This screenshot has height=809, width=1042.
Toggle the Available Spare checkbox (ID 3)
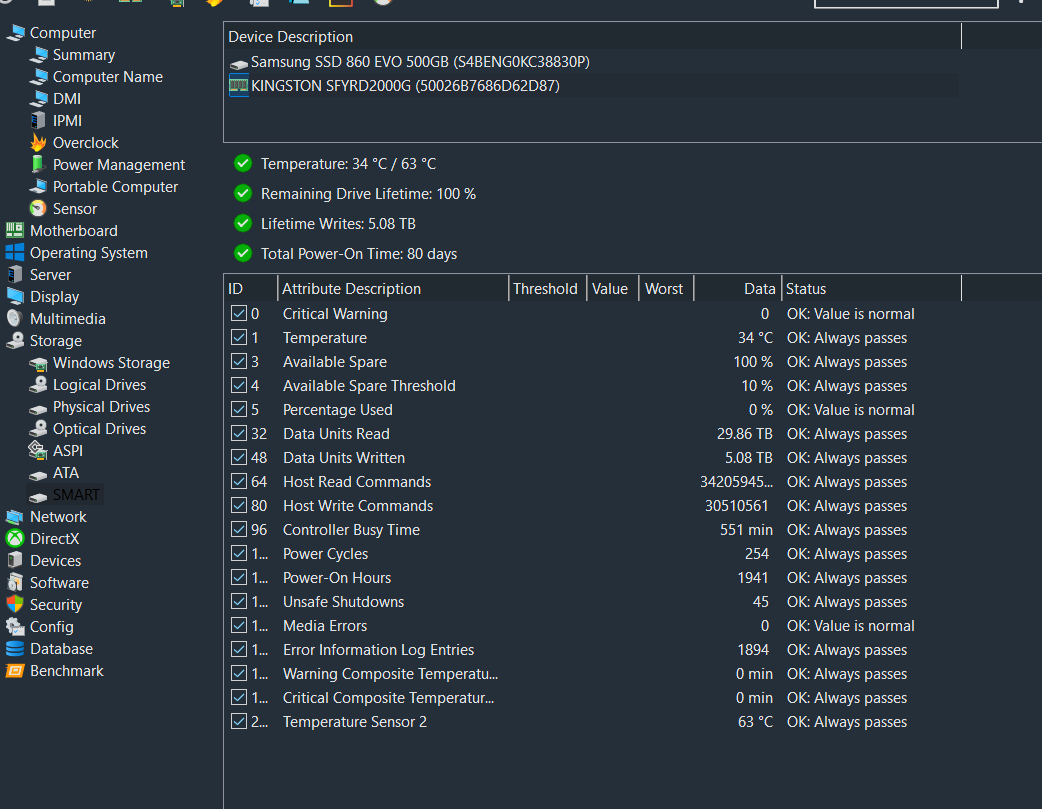pyautogui.click(x=239, y=361)
